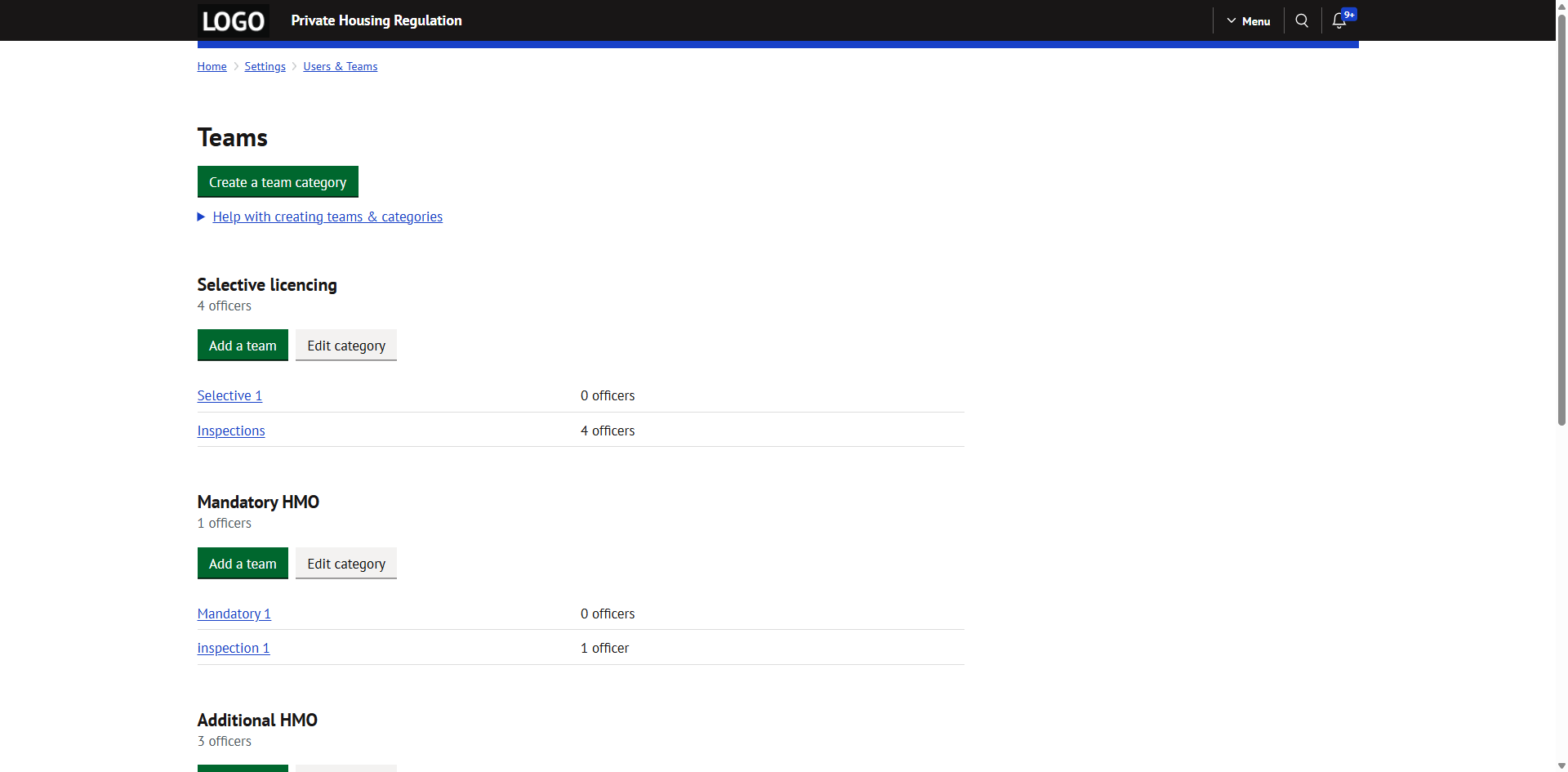The height and width of the screenshot is (772, 1568).
Task: Expand the Menu dropdown
Action: 1248,21
